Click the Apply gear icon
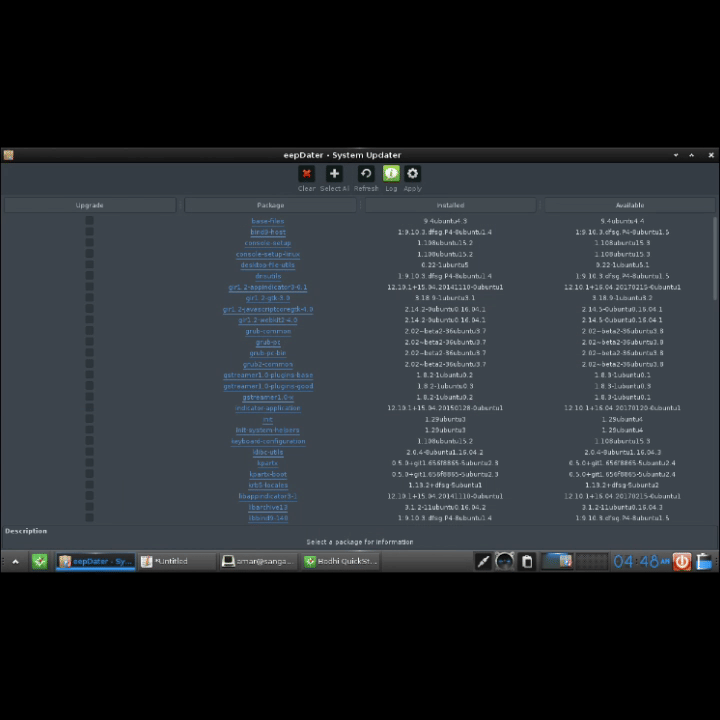This screenshot has width=720, height=720. click(x=412, y=174)
